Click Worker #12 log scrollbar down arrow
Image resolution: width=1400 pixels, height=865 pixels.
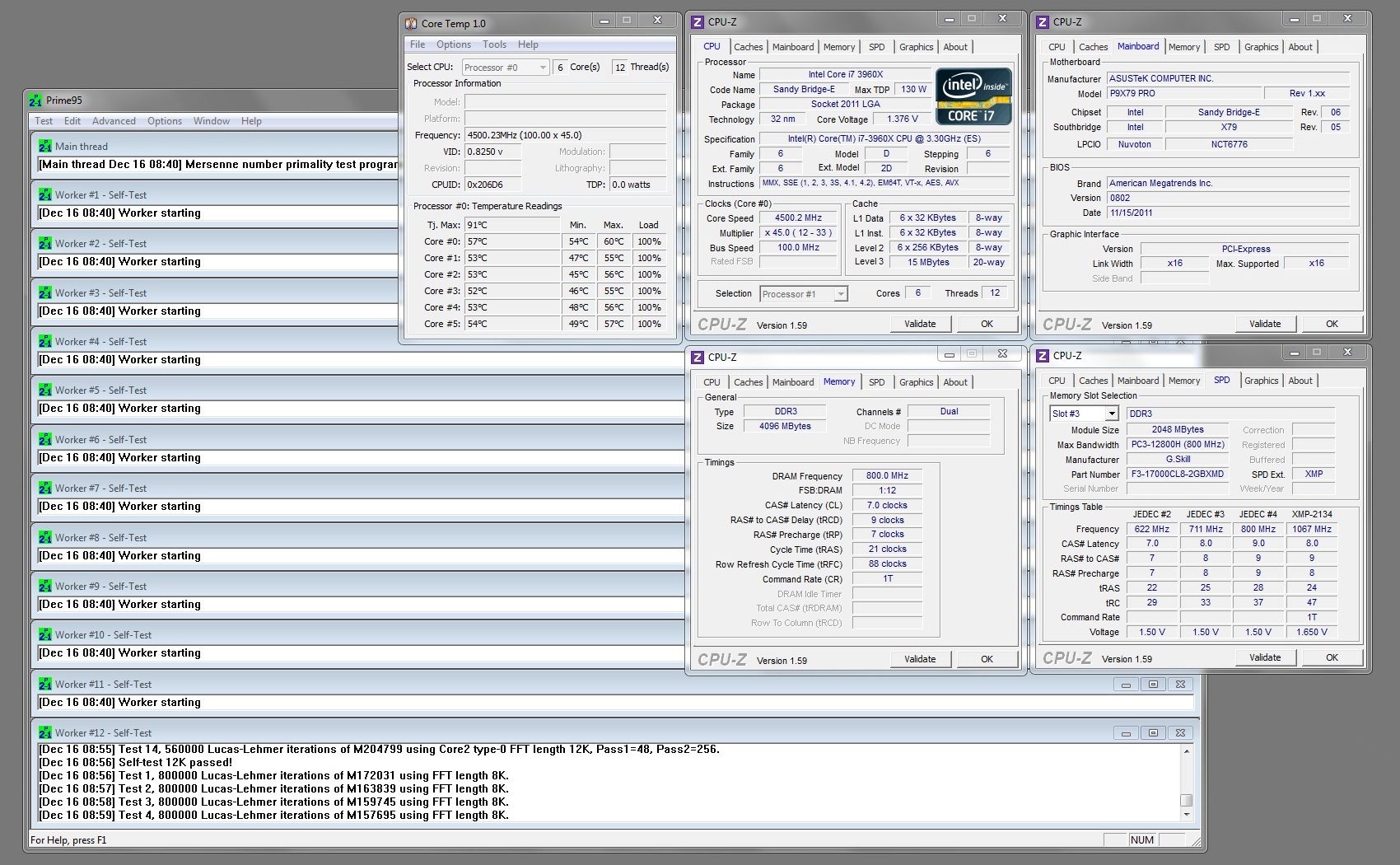(x=1187, y=815)
